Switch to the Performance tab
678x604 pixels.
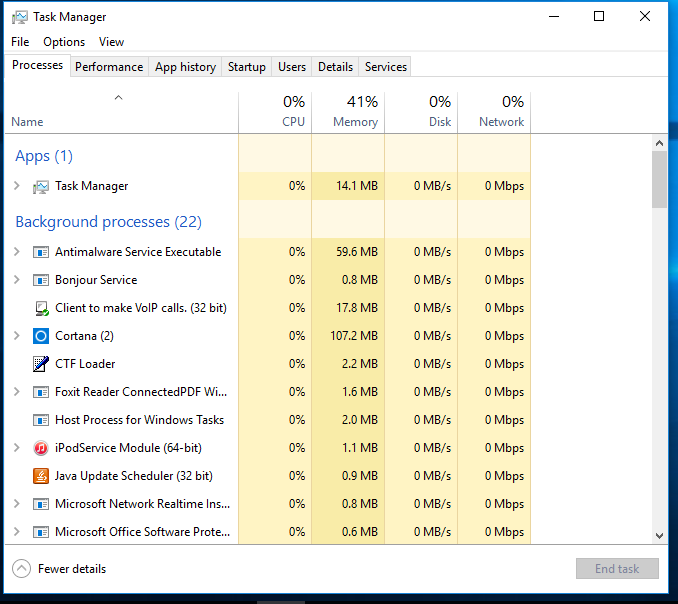(x=109, y=67)
